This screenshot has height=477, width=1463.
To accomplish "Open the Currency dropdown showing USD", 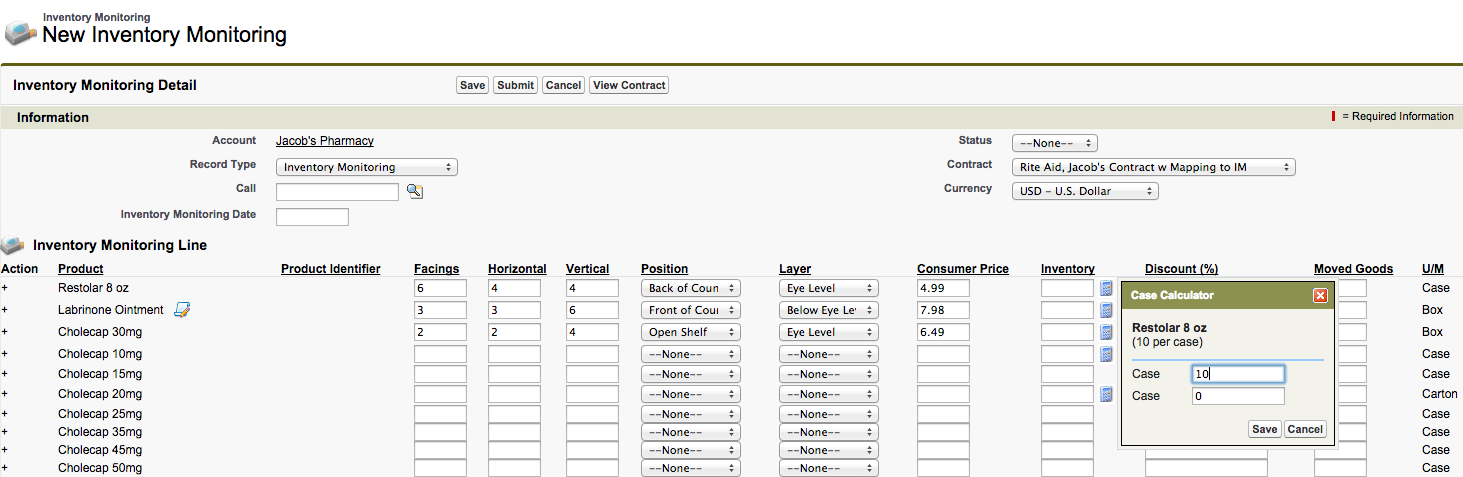I will click(x=1084, y=191).
